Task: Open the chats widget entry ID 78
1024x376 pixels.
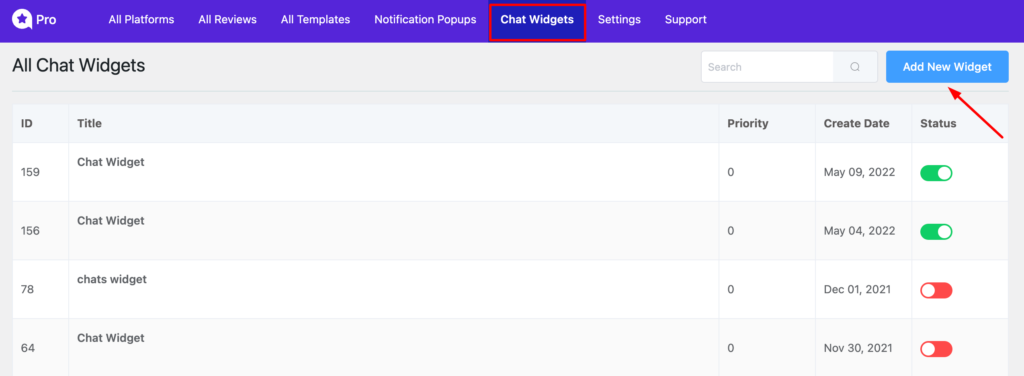Action: click(112, 279)
